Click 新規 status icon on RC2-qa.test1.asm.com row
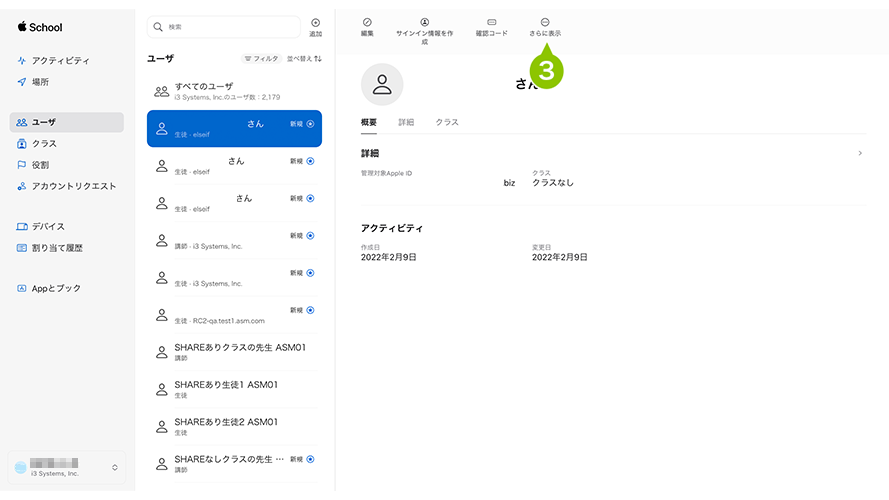The width and height of the screenshot is (889, 500). (x=310, y=310)
